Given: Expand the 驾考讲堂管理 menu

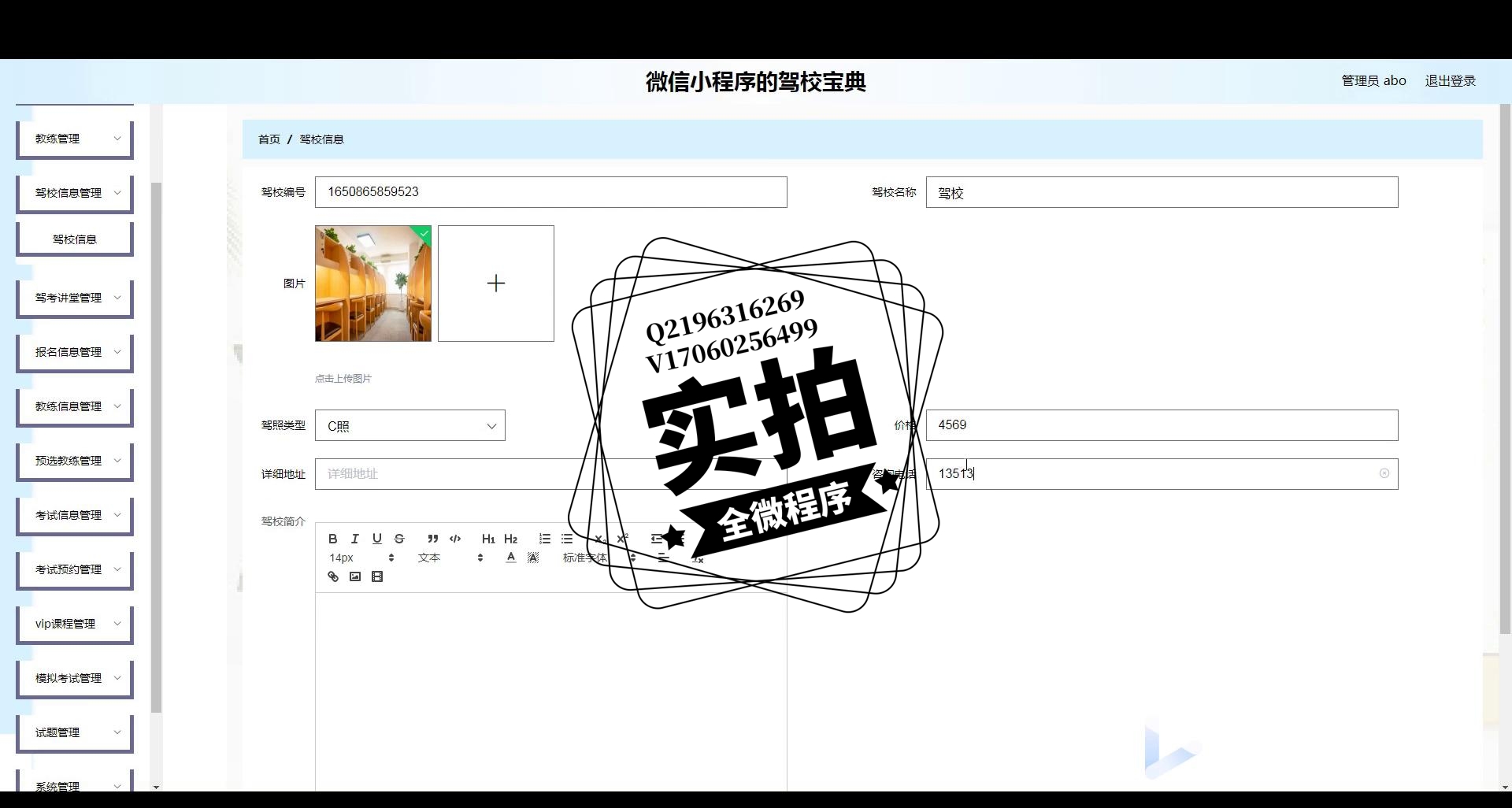Looking at the screenshot, I should 75,298.
